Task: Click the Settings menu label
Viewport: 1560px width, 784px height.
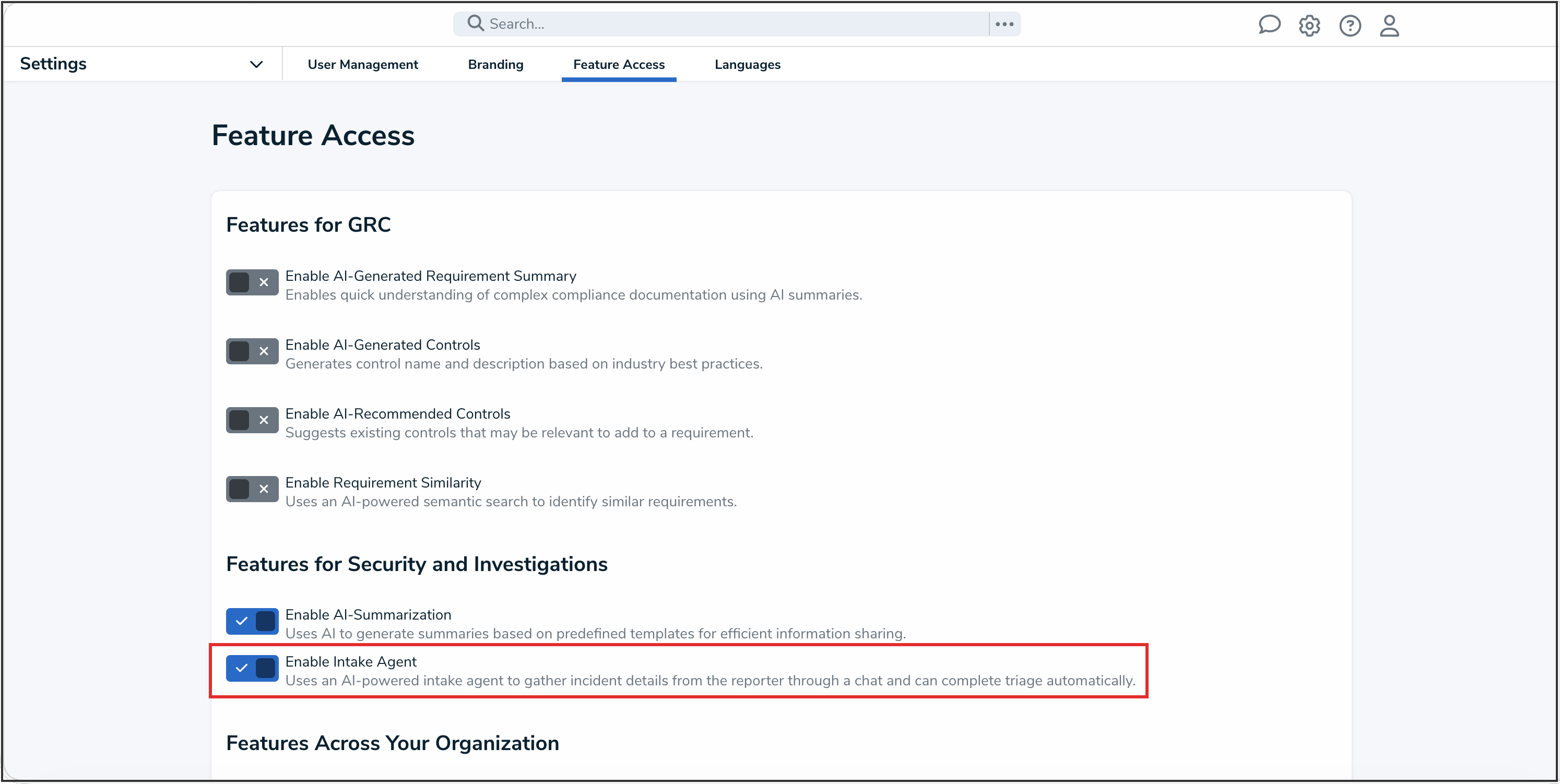Action: [x=53, y=64]
